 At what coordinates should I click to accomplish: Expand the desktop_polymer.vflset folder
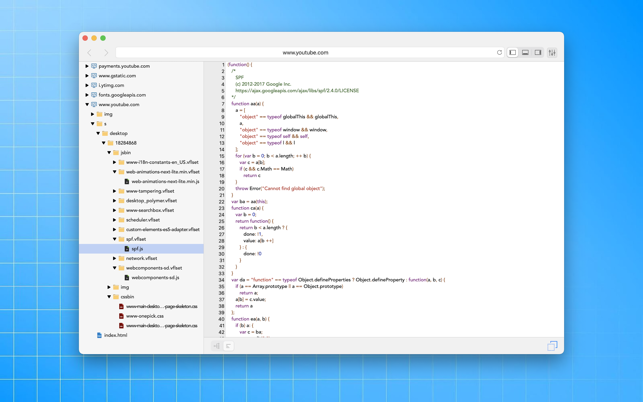pos(114,201)
